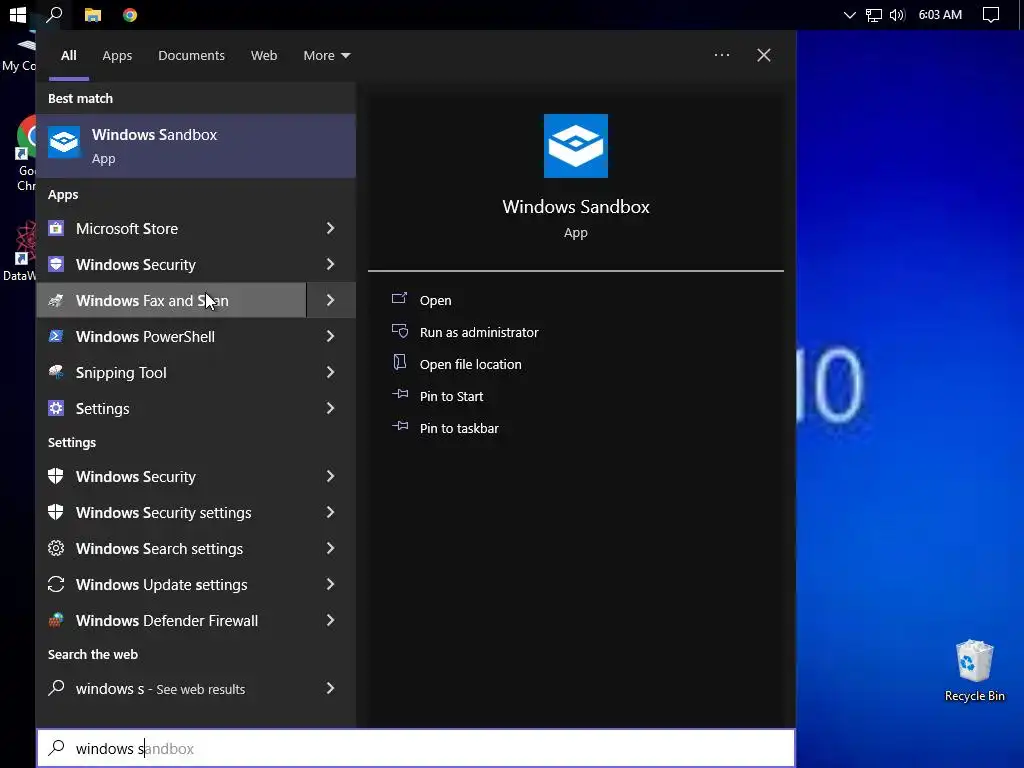Viewport: 1024px width, 768px height.
Task: Expand Settings app result arrow
Action: (x=330, y=408)
